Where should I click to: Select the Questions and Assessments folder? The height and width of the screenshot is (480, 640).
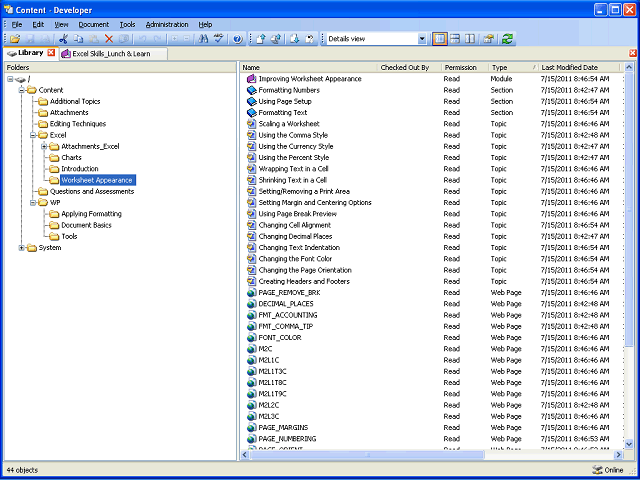click(92, 191)
